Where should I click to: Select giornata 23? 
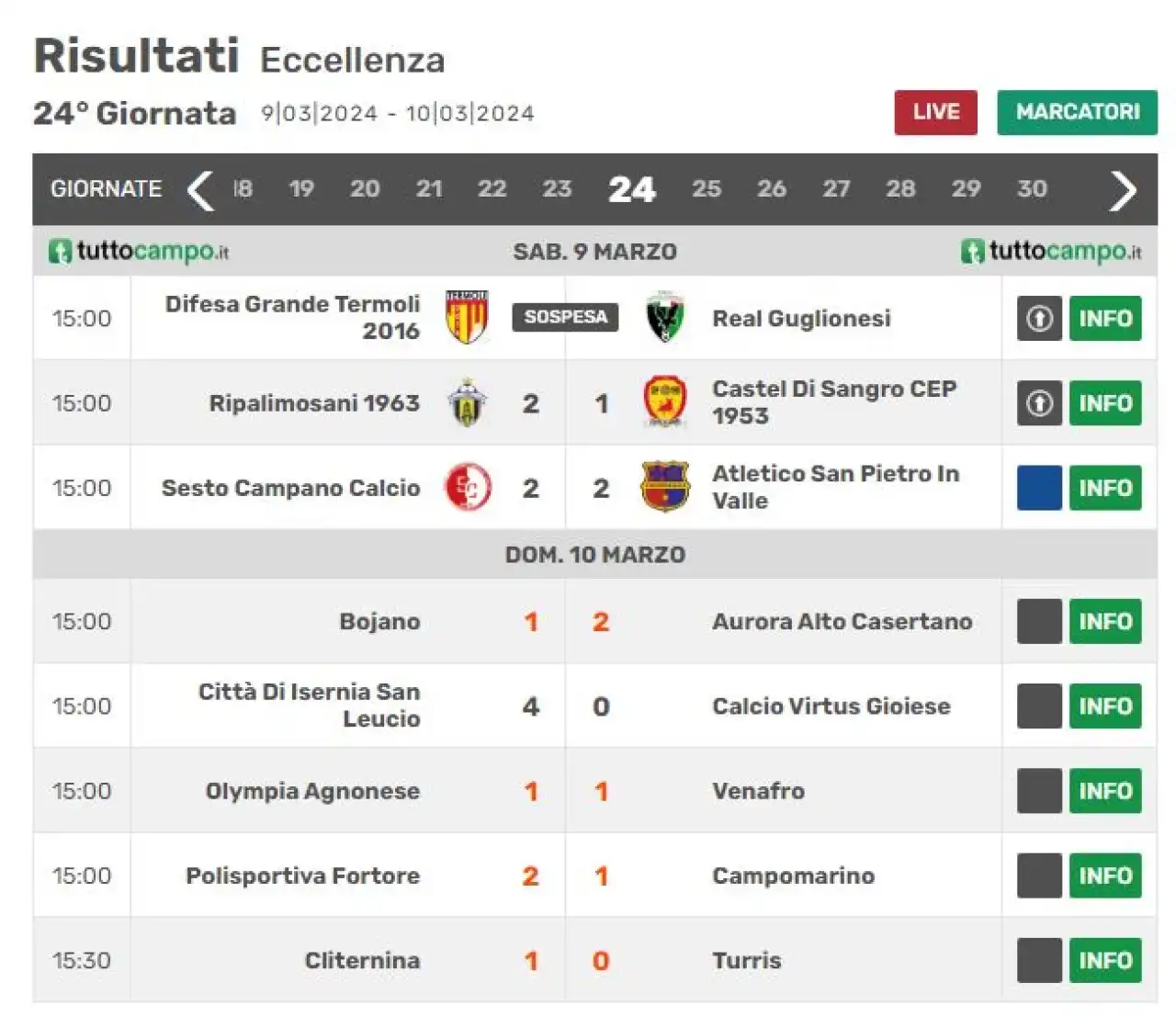click(557, 189)
